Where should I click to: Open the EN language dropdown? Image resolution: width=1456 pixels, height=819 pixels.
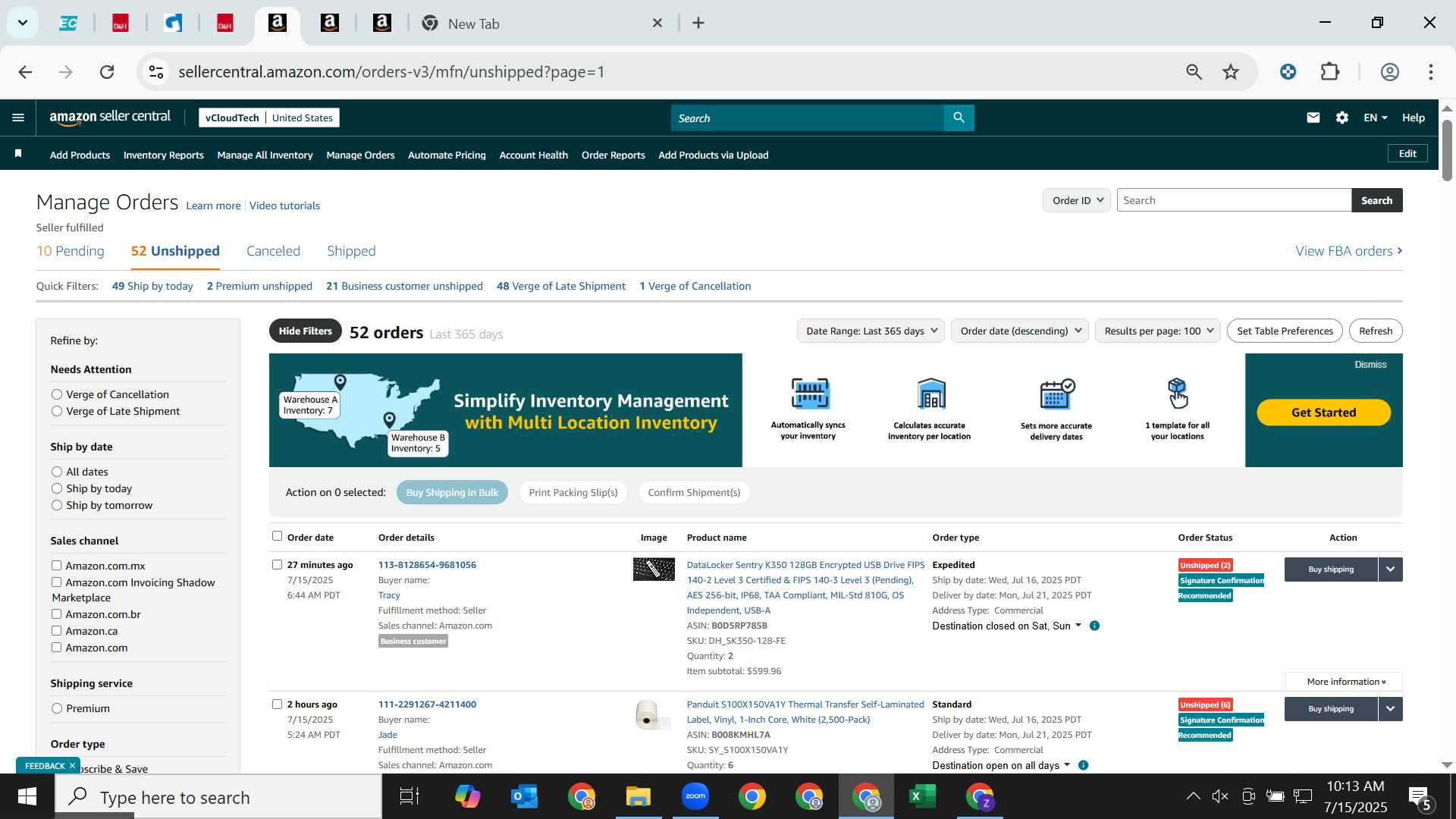(1375, 118)
